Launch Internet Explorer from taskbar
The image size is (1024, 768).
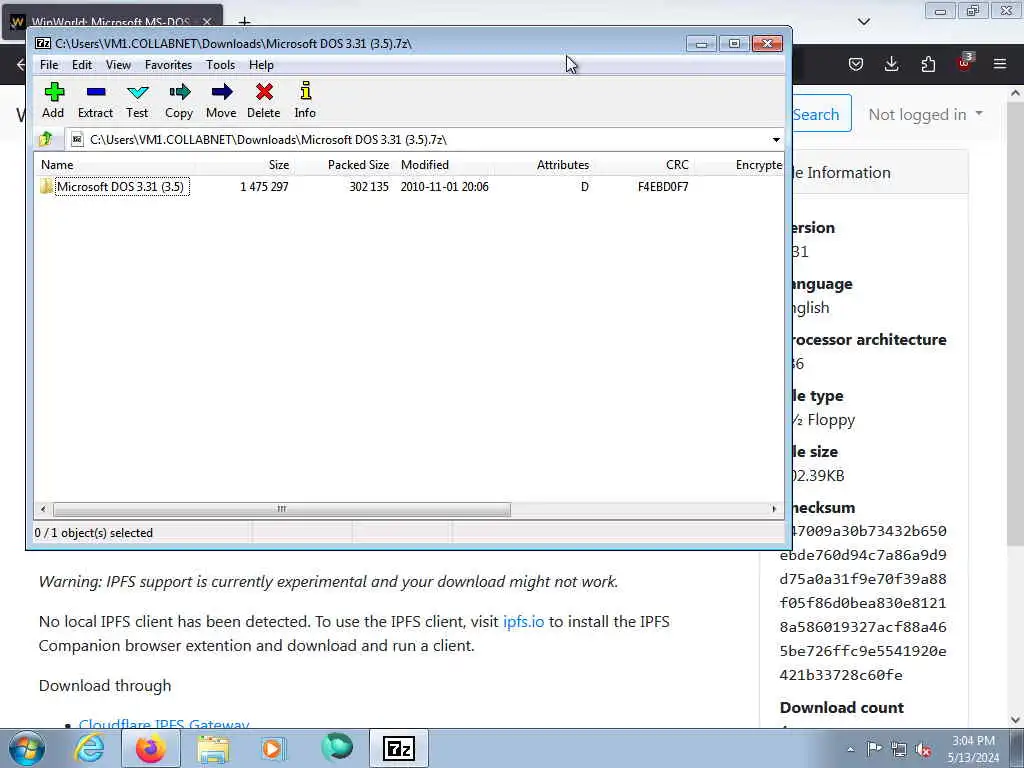click(89, 748)
